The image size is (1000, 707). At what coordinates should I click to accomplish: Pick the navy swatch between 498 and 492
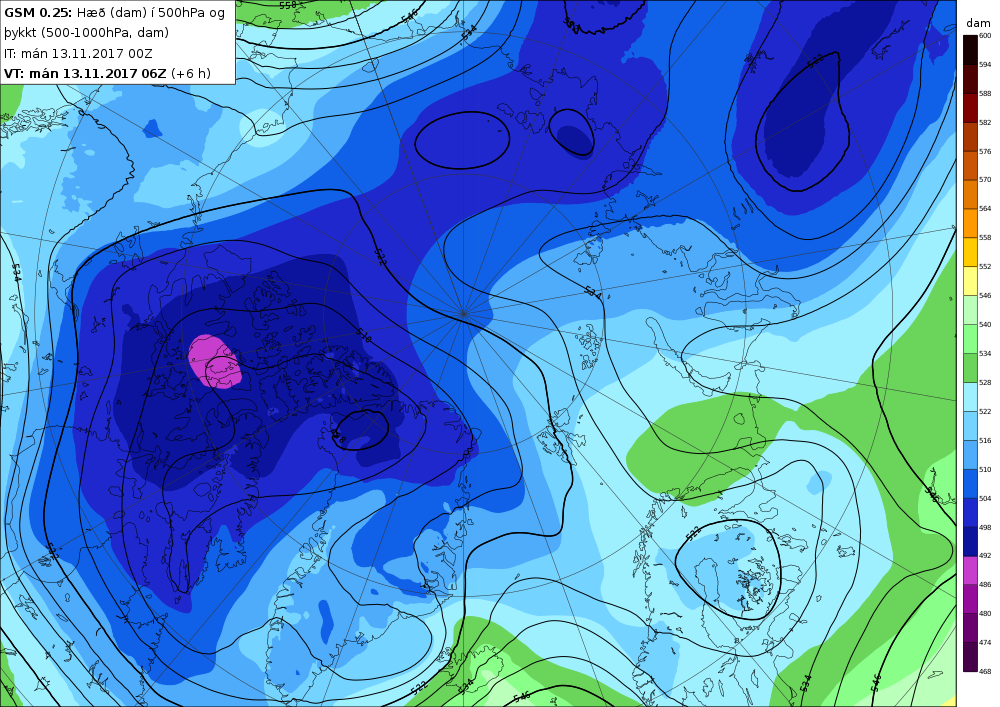point(970,541)
